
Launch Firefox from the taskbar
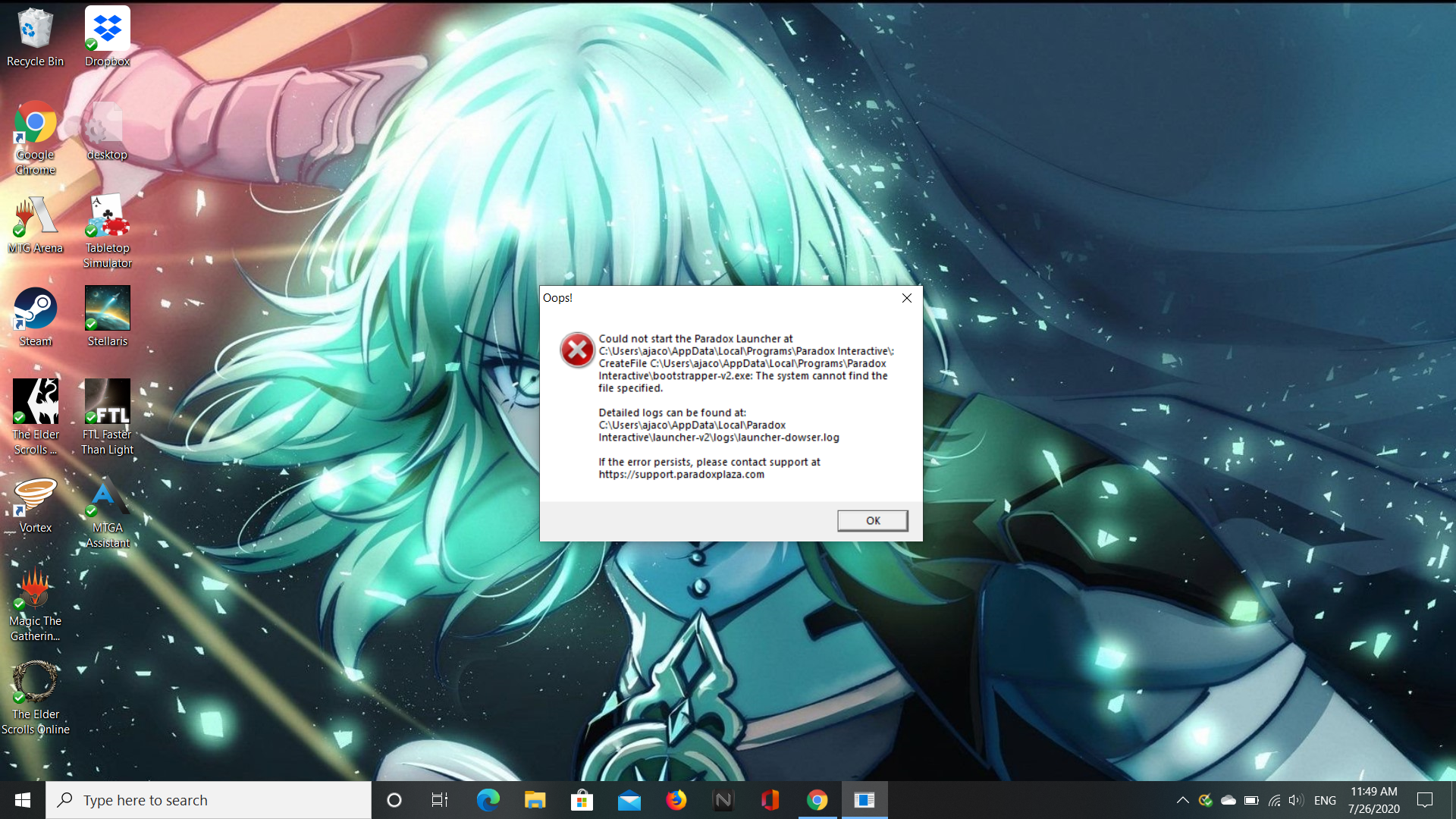tap(676, 800)
